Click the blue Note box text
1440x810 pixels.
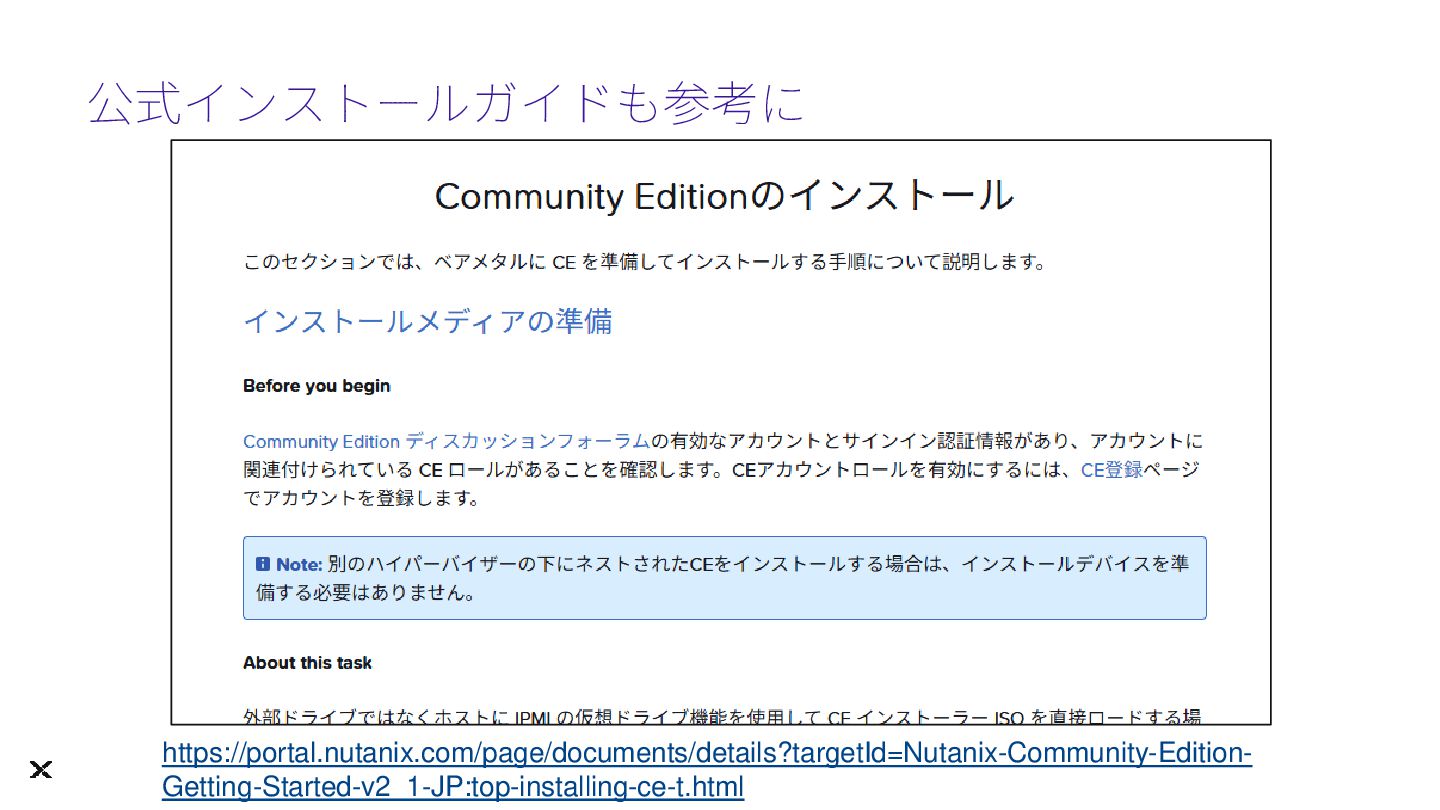coord(724,578)
